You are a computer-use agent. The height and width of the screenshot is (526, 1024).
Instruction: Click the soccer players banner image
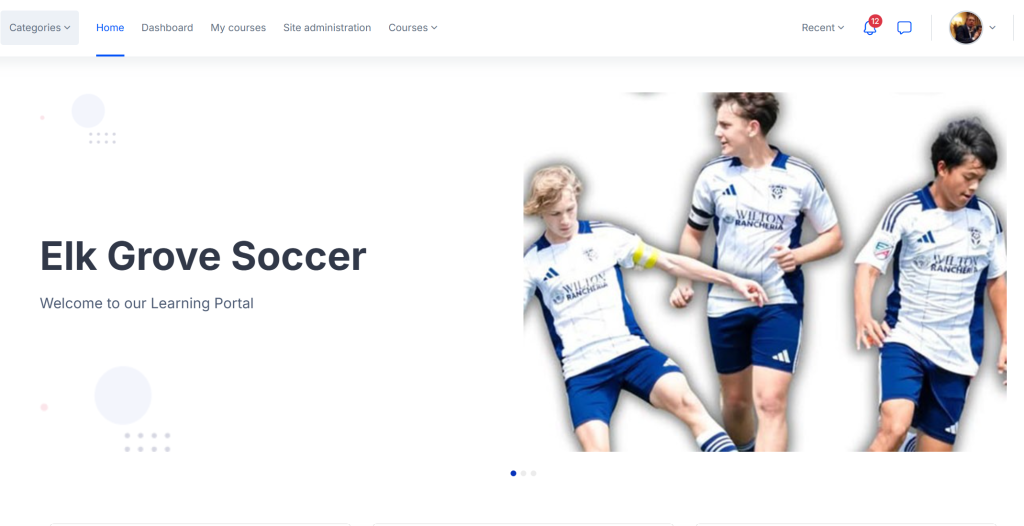point(765,272)
